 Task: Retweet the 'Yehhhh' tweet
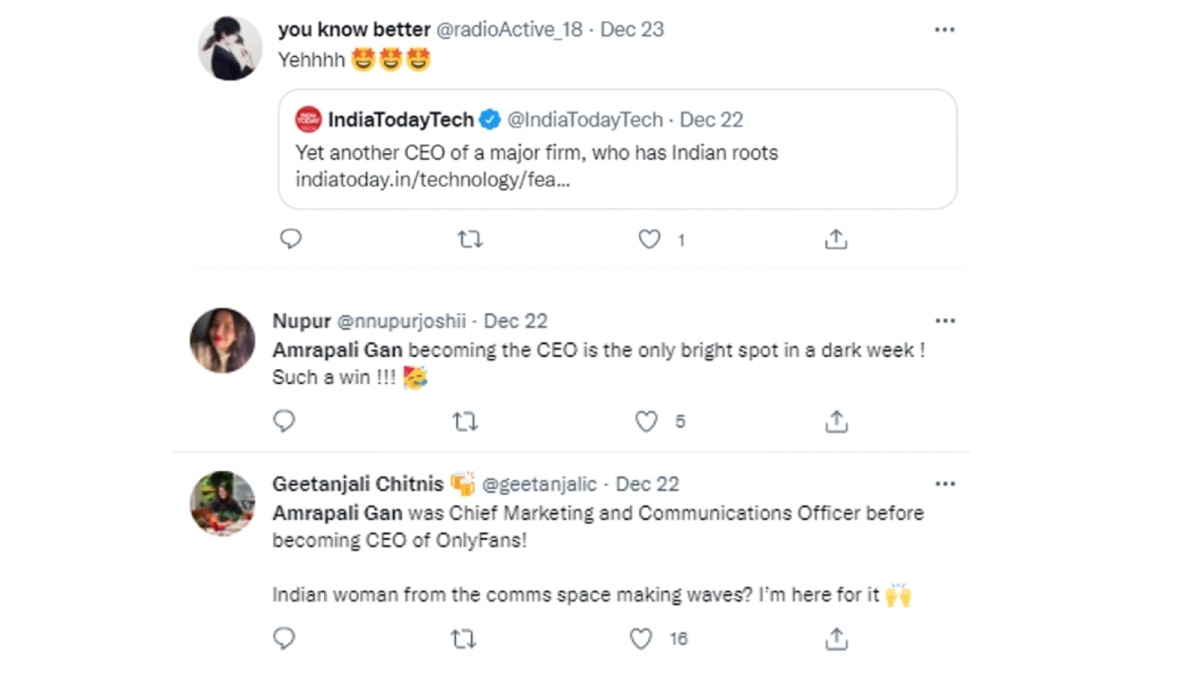(x=469, y=239)
